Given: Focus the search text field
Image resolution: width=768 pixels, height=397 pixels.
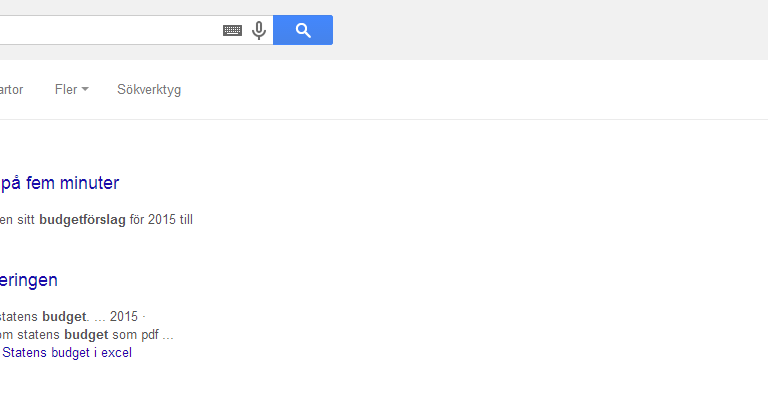Looking at the screenshot, I should click(110, 30).
